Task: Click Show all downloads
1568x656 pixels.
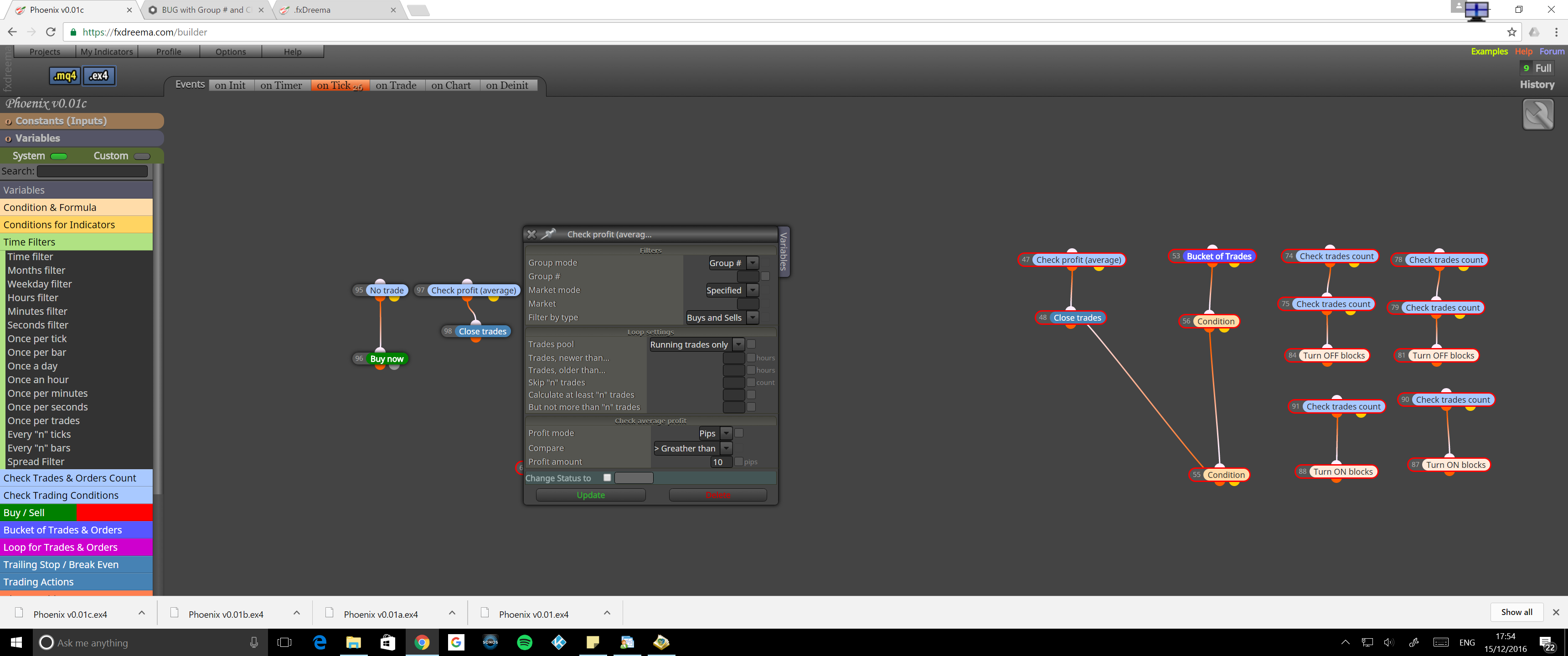Action: [1516, 612]
